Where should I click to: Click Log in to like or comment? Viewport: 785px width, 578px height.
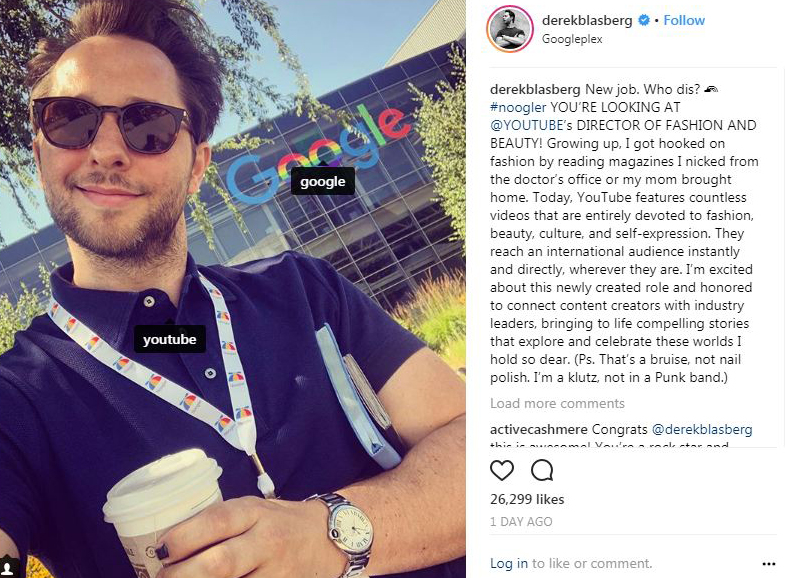(x=509, y=563)
